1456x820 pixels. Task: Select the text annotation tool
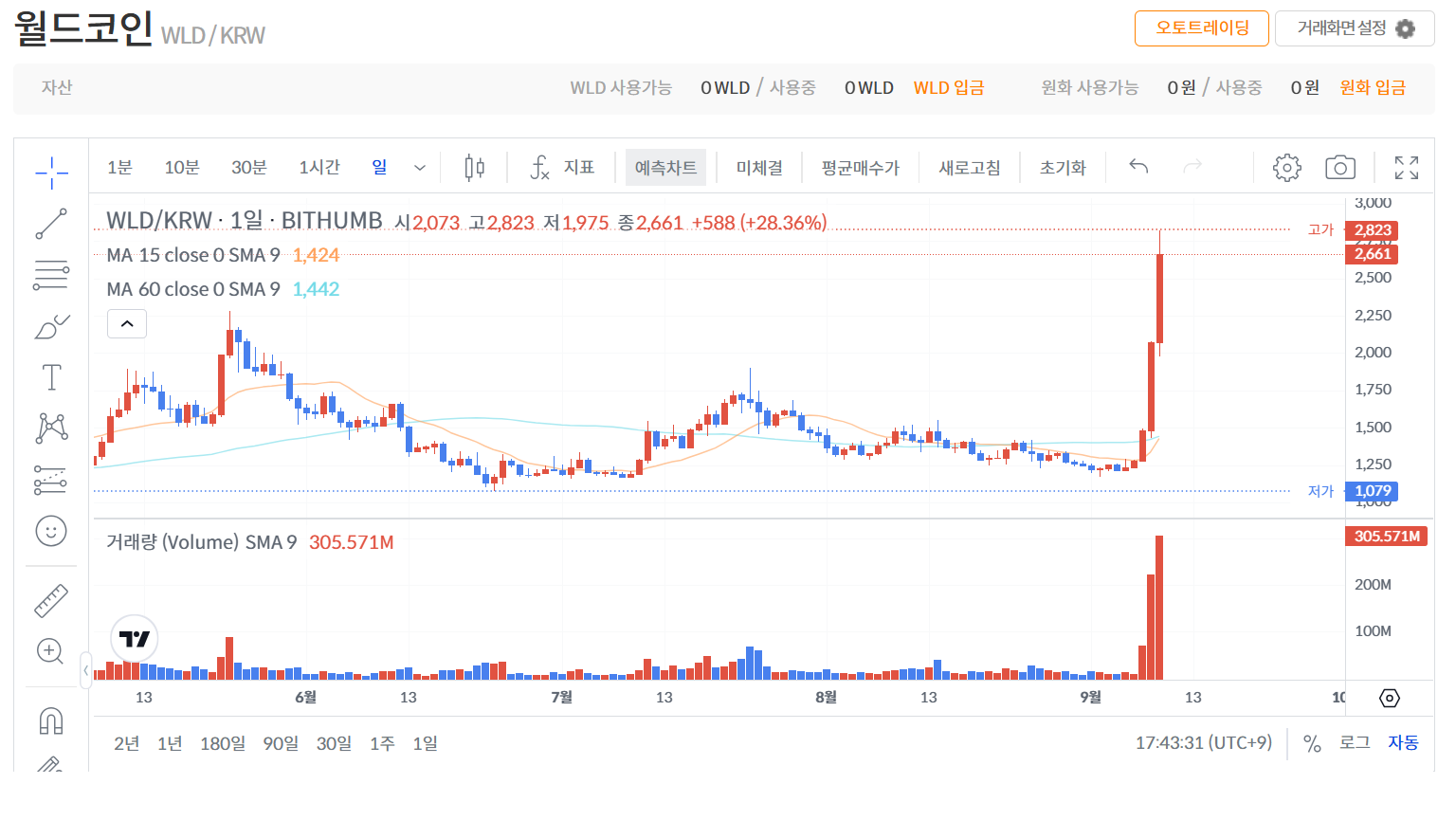(x=51, y=376)
